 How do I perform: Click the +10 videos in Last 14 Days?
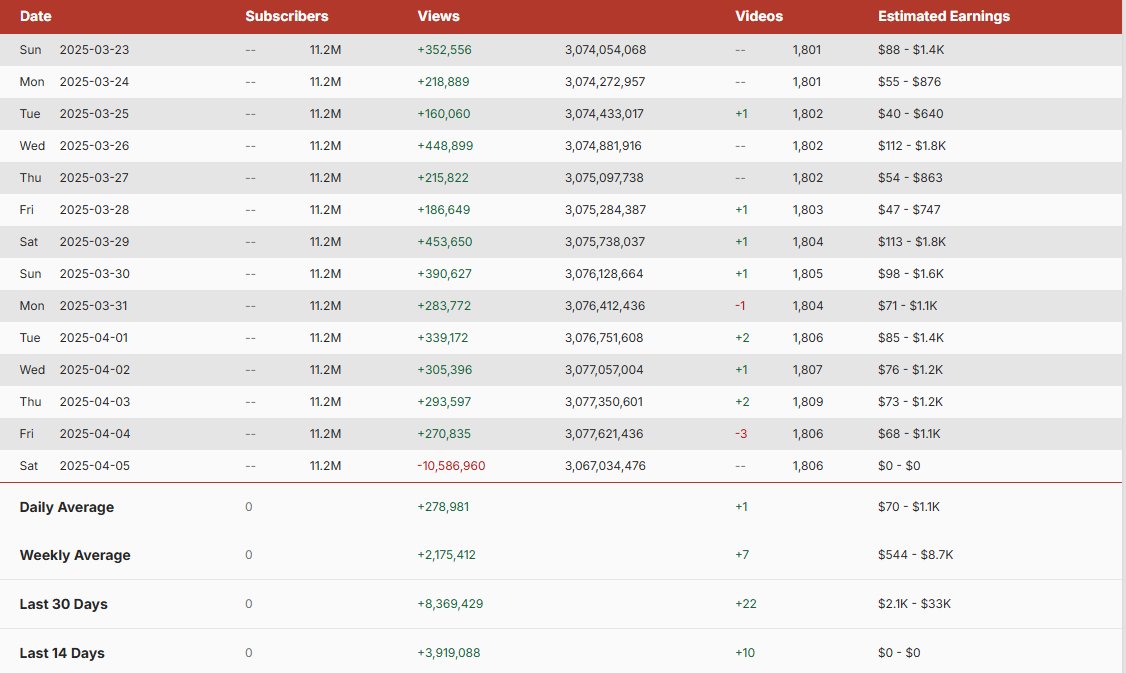(745, 652)
